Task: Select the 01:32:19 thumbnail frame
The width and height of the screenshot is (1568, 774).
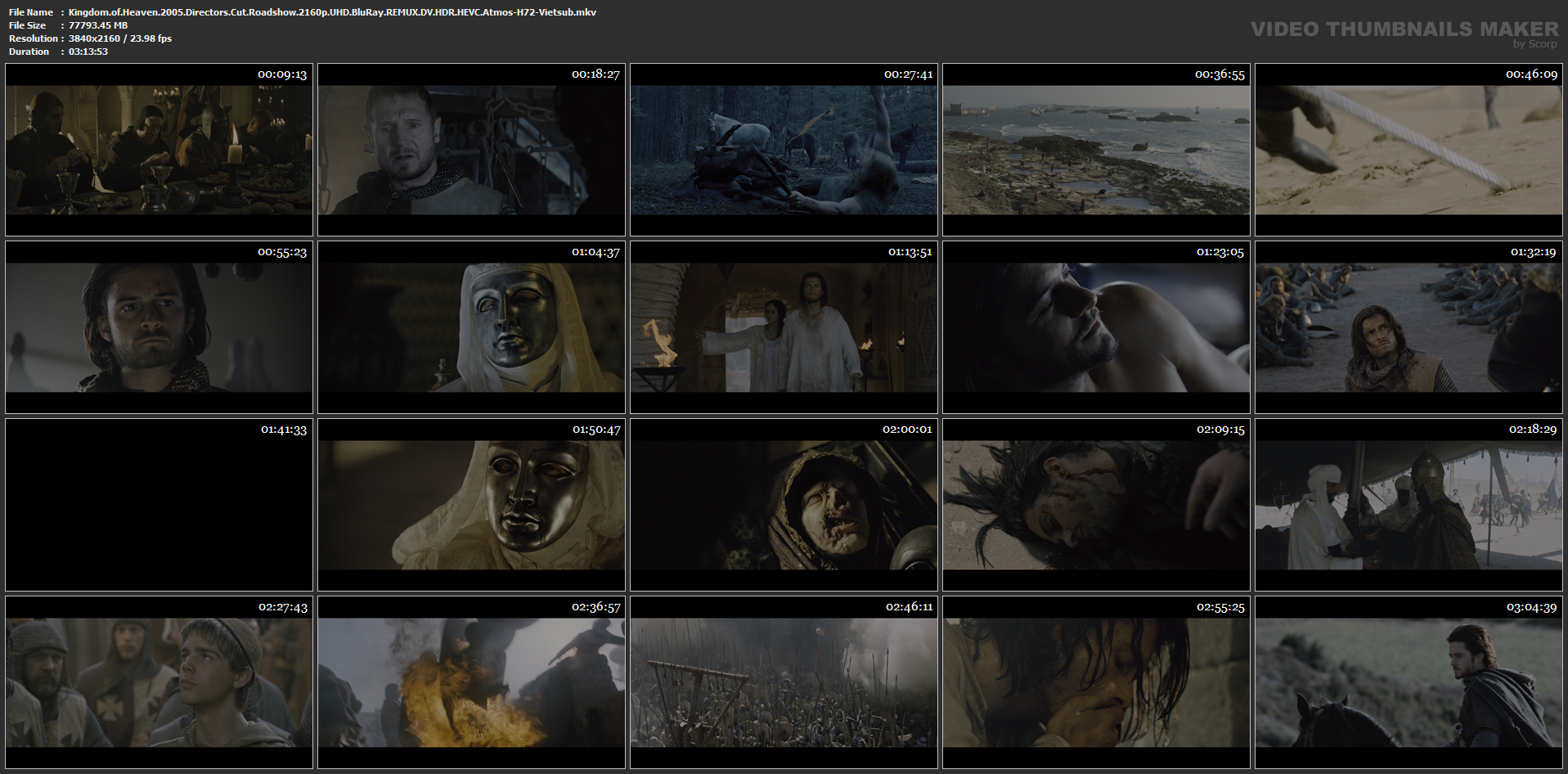Action: (1409, 327)
